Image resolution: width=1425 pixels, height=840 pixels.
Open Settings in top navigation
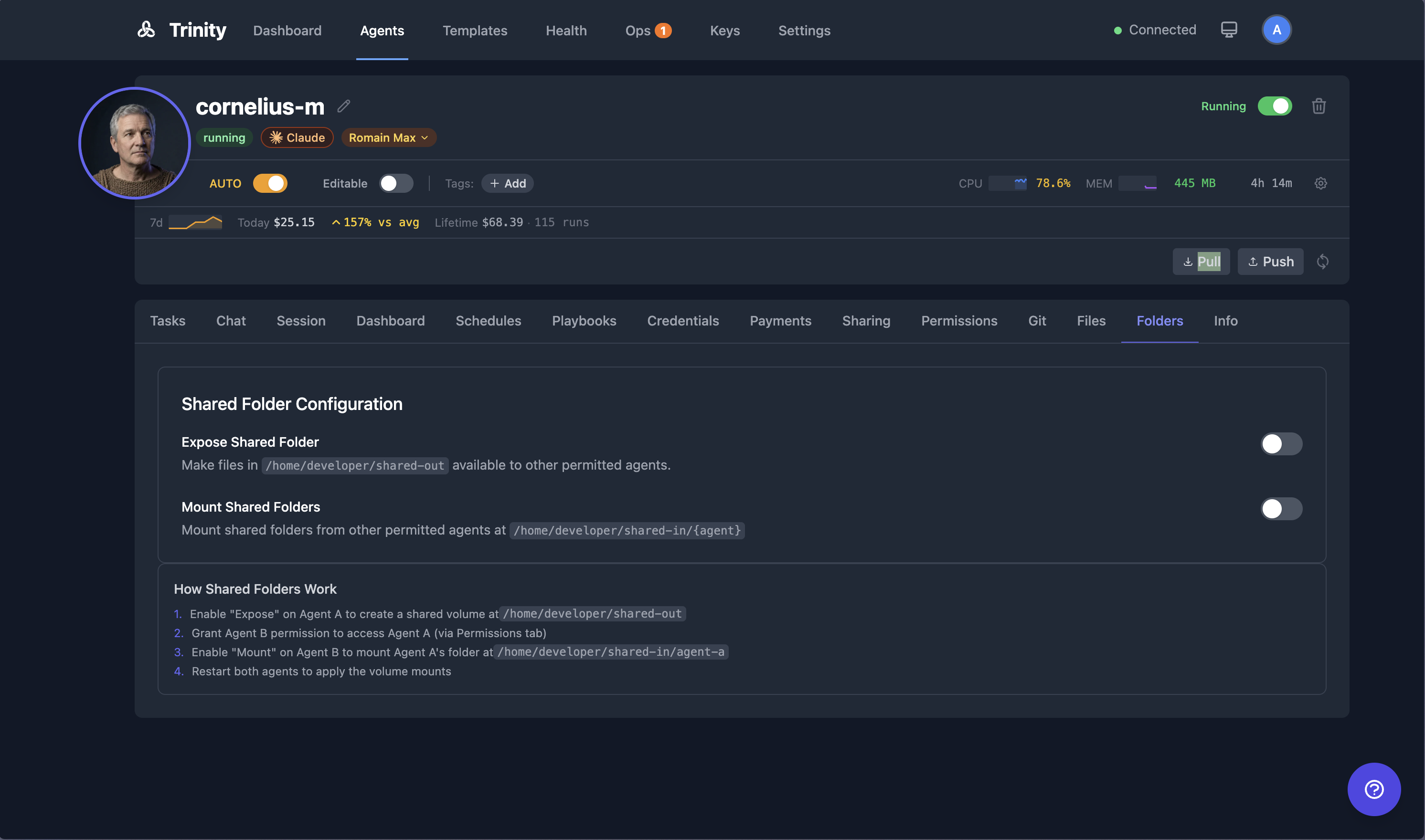click(804, 31)
